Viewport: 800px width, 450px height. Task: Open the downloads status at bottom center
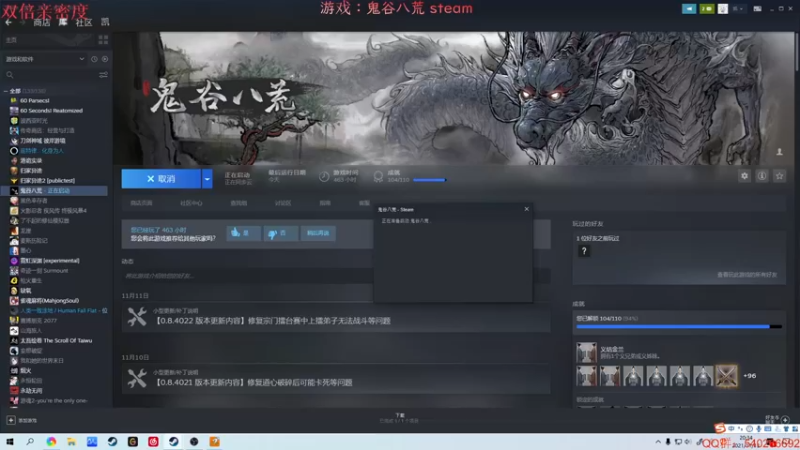[399, 418]
